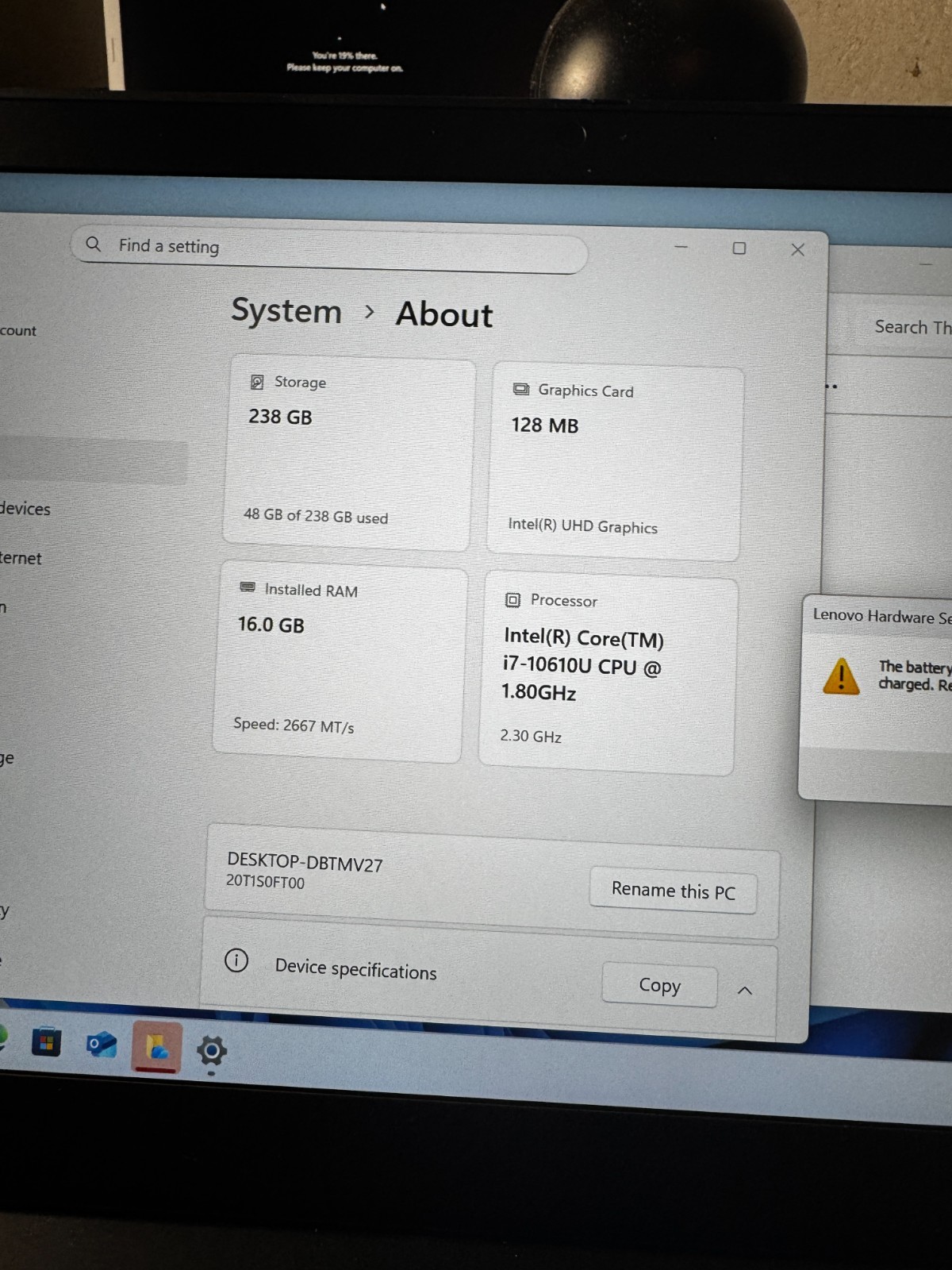Click the Device specifications info icon
This screenshot has height=1270, width=952.
(x=236, y=960)
